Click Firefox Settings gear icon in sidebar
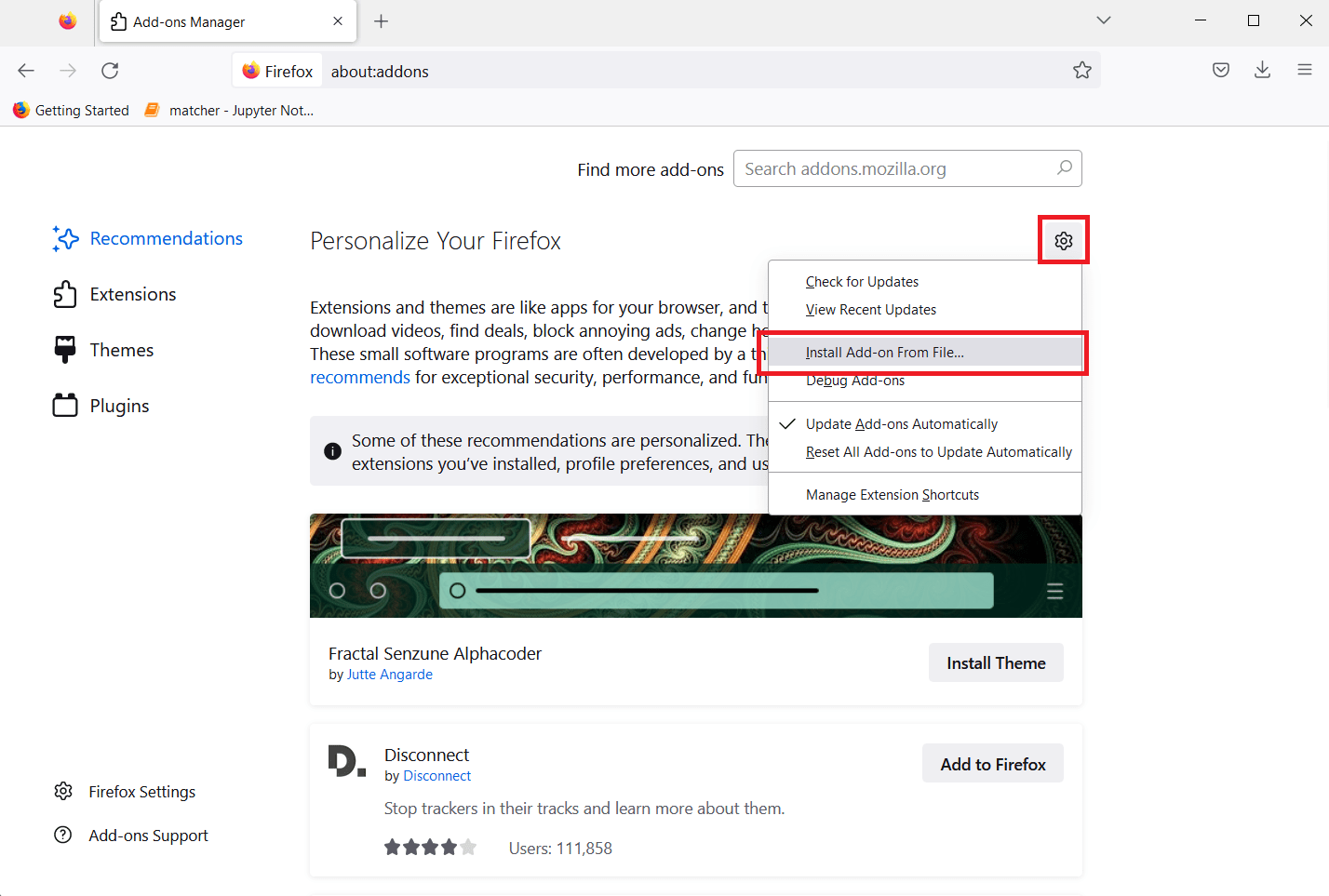 point(63,791)
